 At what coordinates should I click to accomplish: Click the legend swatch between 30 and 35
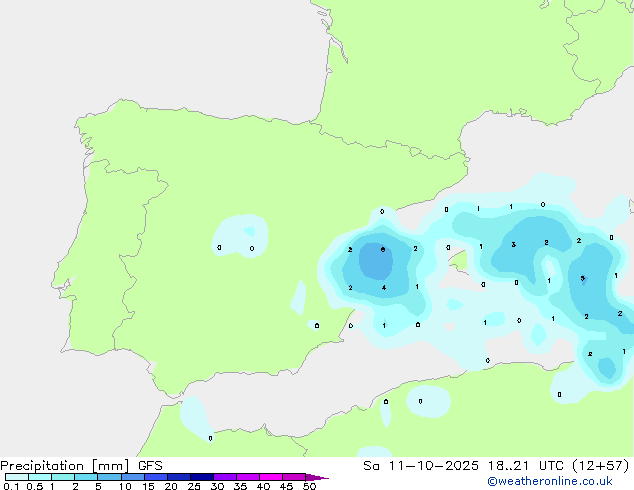(225, 477)
